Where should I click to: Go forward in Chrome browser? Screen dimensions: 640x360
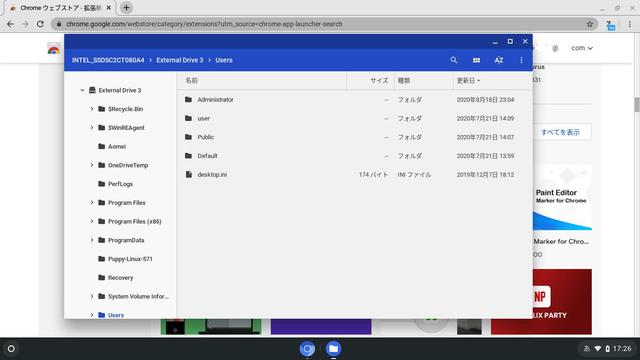(25, 24)
